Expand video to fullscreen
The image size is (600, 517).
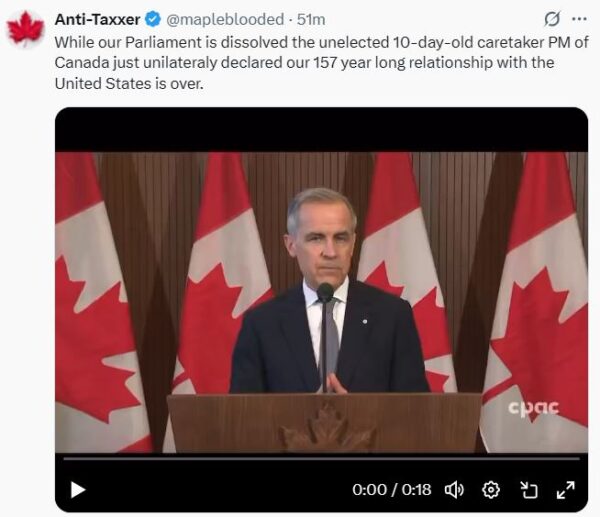pos(565,489)
